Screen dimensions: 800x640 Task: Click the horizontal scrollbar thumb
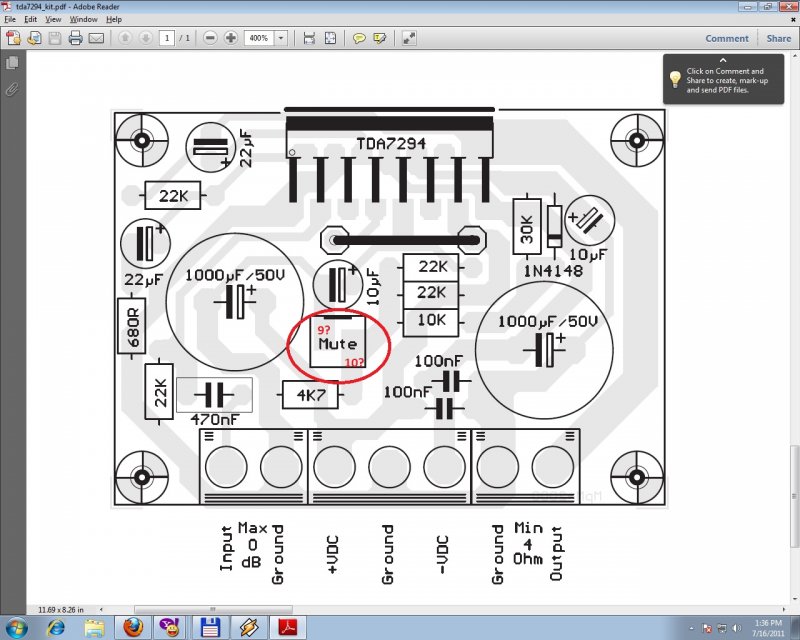pos(213,609)
